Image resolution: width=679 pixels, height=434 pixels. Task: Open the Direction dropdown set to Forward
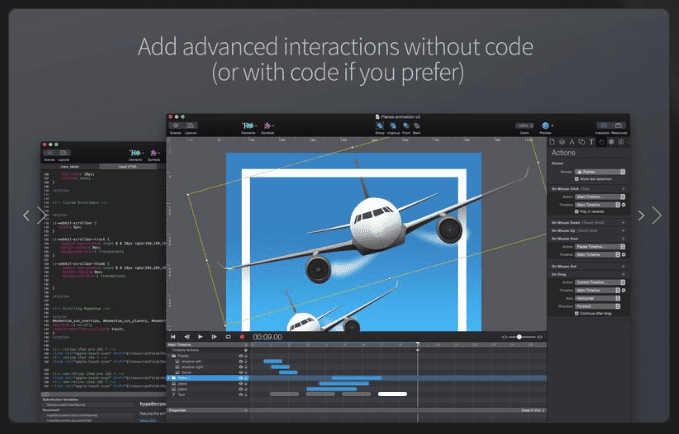pos(598,306)
